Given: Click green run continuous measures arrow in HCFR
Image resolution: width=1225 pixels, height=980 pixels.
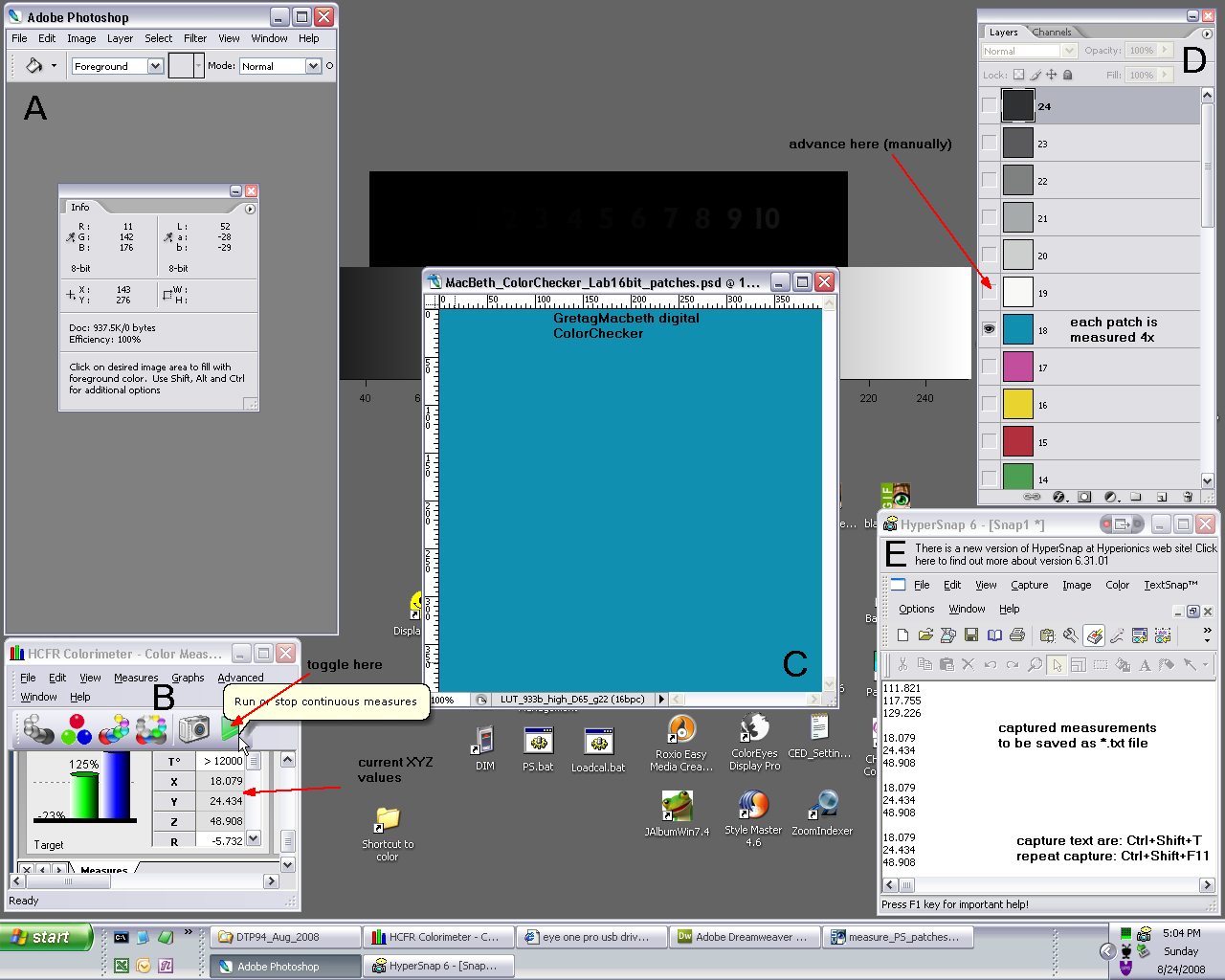Looking at the screenshot, I should [x=230, y=729].
